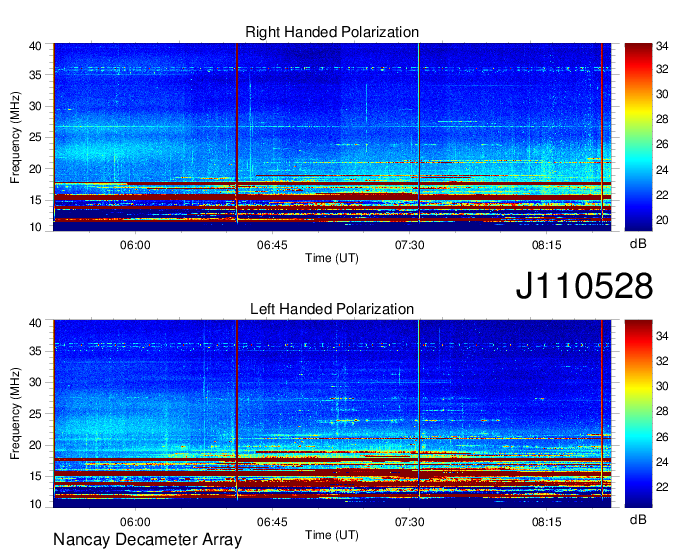Click the dB unit label under the bottom colorbar
Screen dimensions: 680x552
click(x=638, y=519)
